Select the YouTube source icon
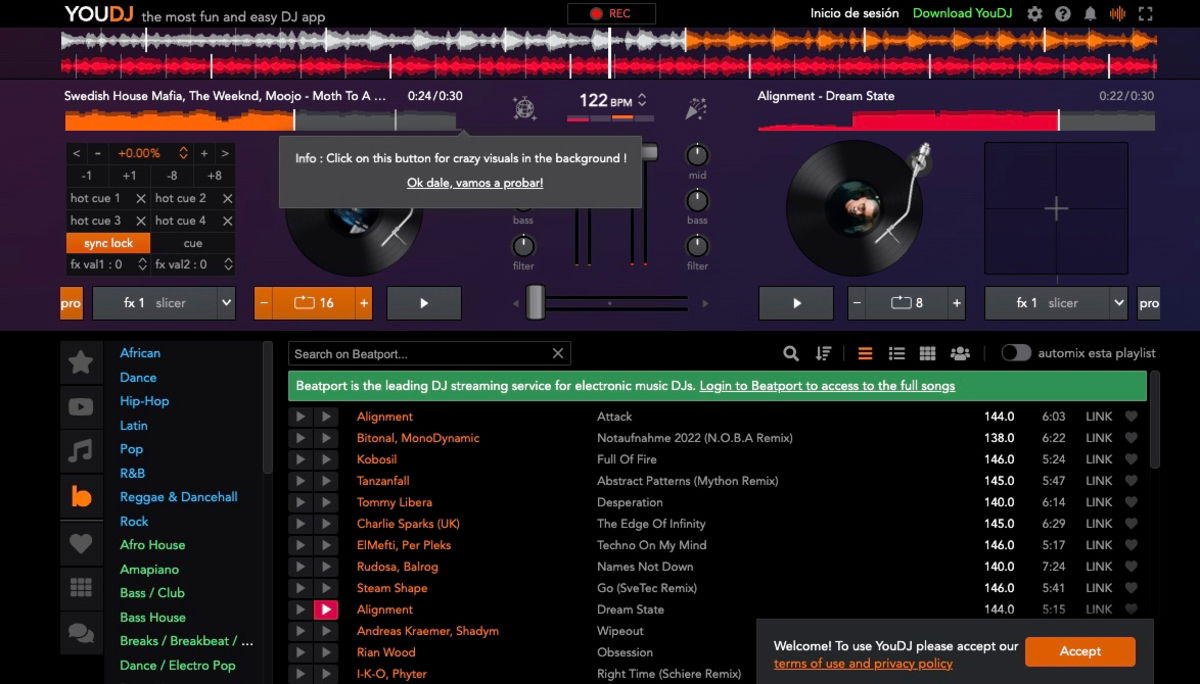The width and height of the screenshot is (1200, 684). 81,405
